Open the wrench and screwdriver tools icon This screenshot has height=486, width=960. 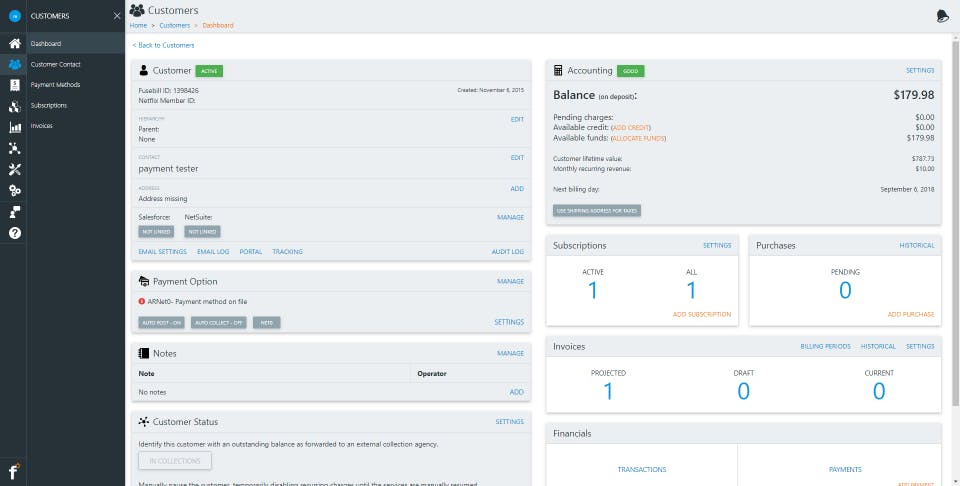click(15, 170)
